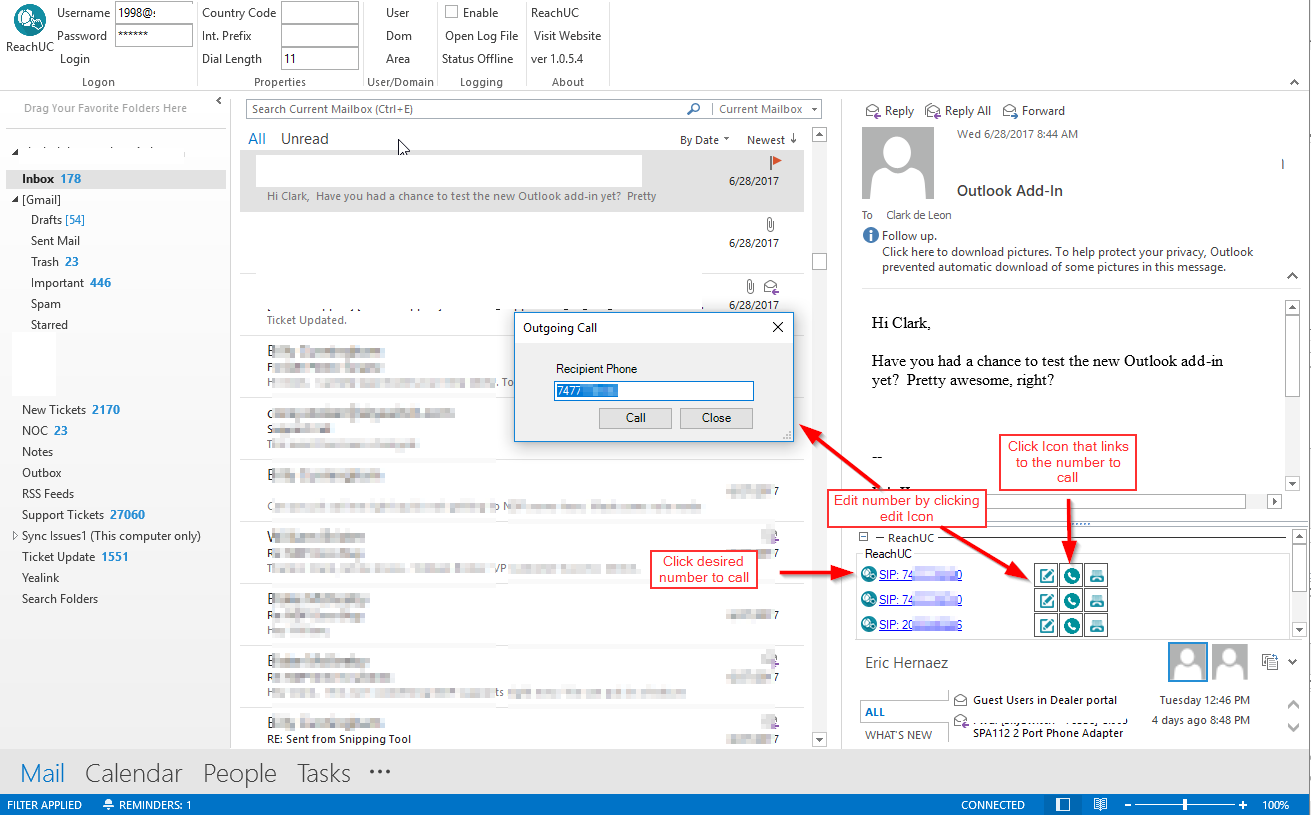1311x815 pixels.
Task: Select the highlighted Eric Hernaez avatar
Action: tap(1188, 662)
